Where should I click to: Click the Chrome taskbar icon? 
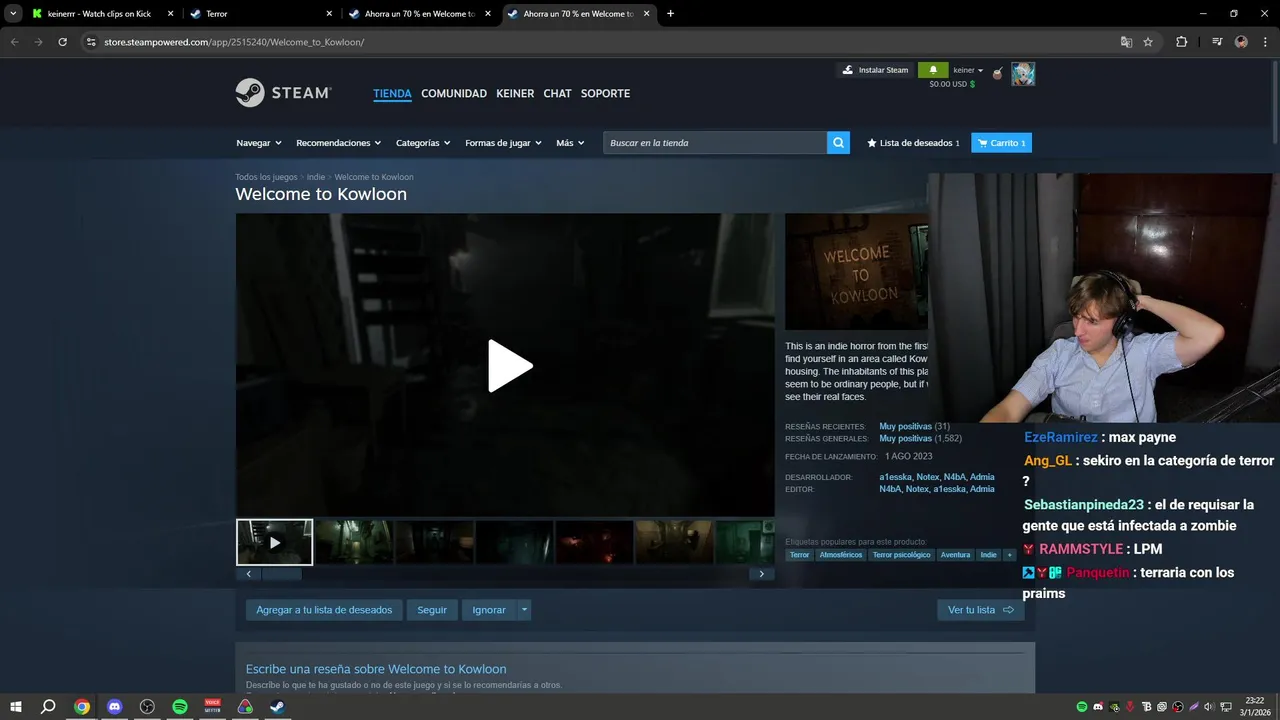click(x=82, y=707)
